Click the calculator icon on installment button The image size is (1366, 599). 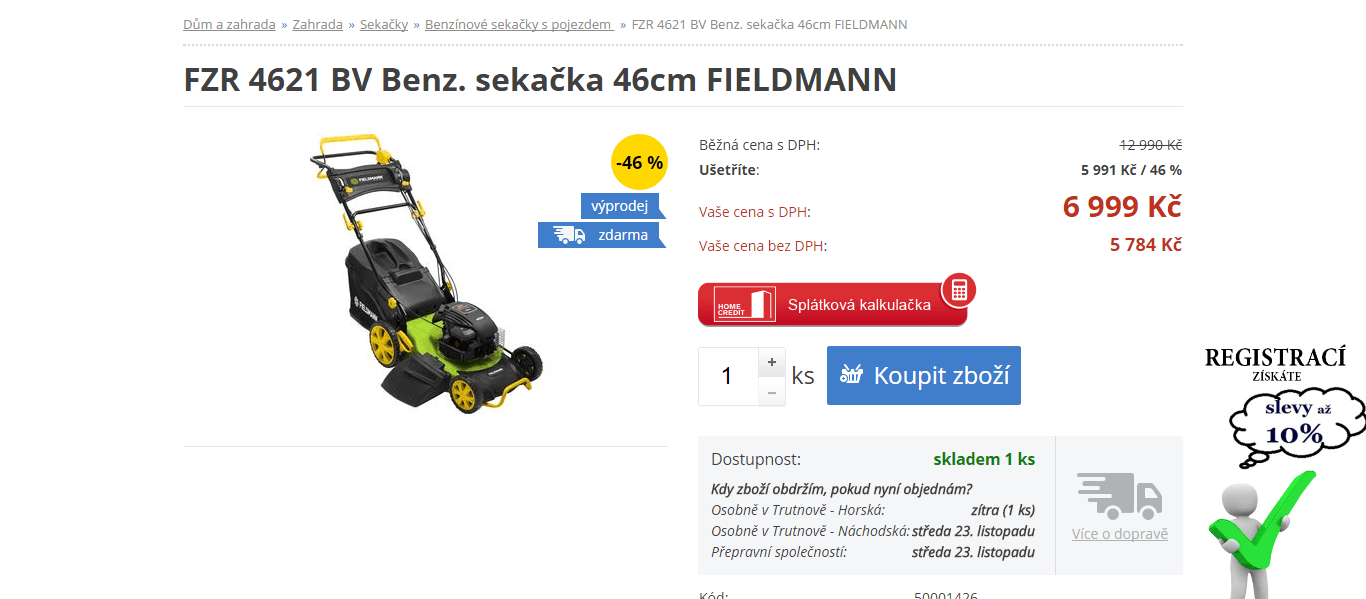pyautogui.click(x=959, y=290)
